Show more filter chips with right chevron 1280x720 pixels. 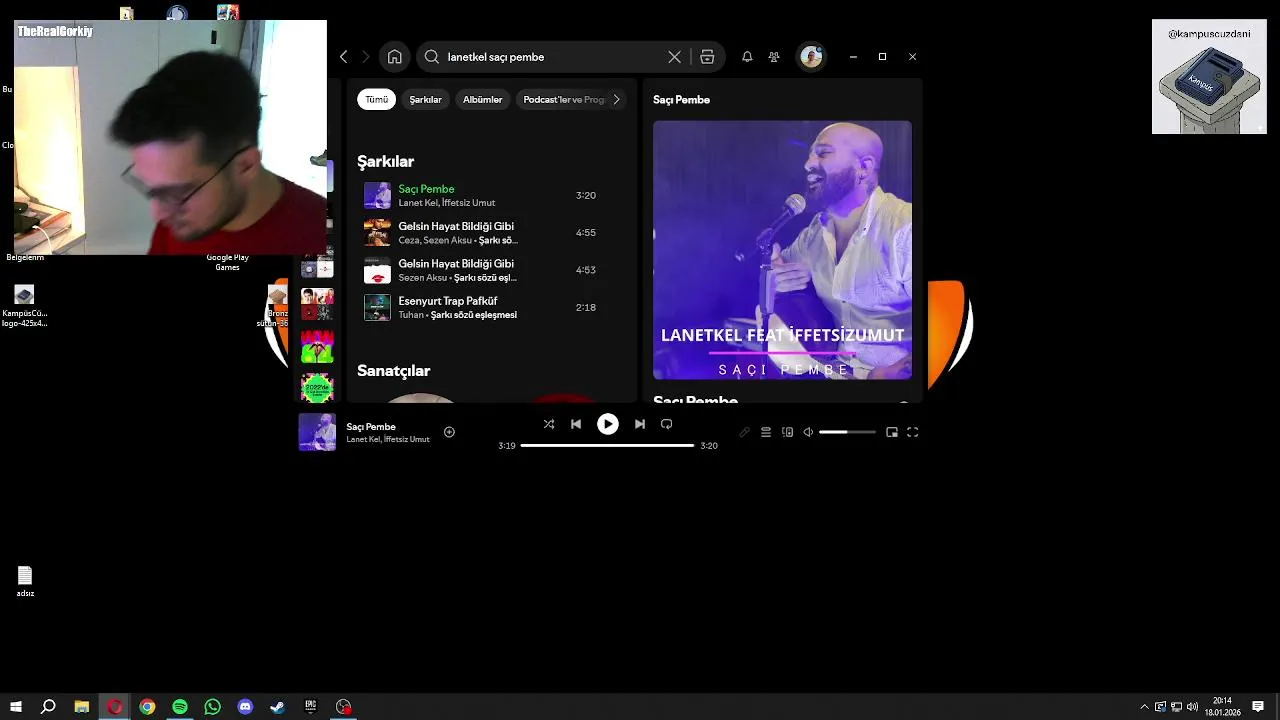click(616, 99)
